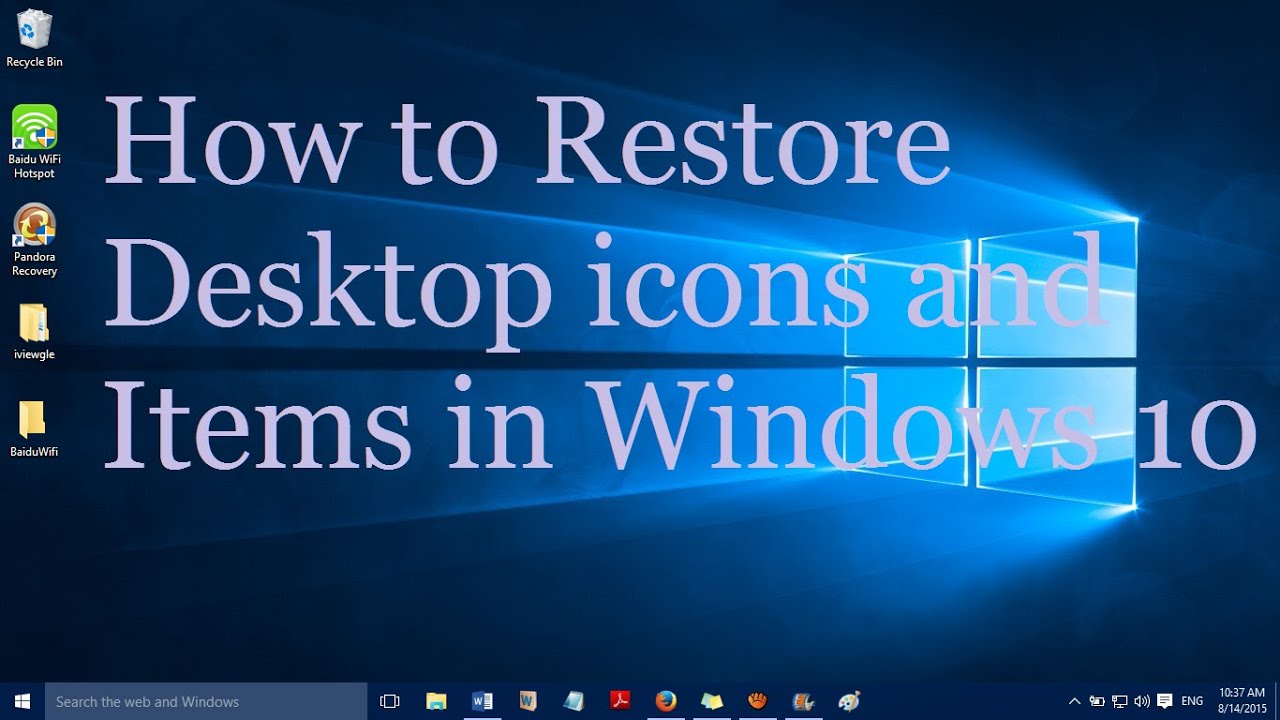Switch to the blue Microsoft Word taskbar icon
The width and height of the screenshot is (1280, 720).
482,701
